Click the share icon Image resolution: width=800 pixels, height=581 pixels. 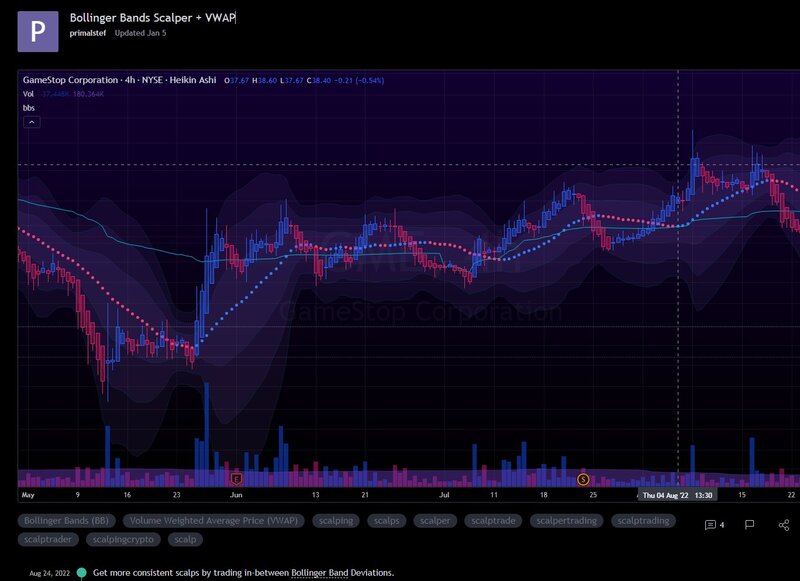tap(784, 525)
